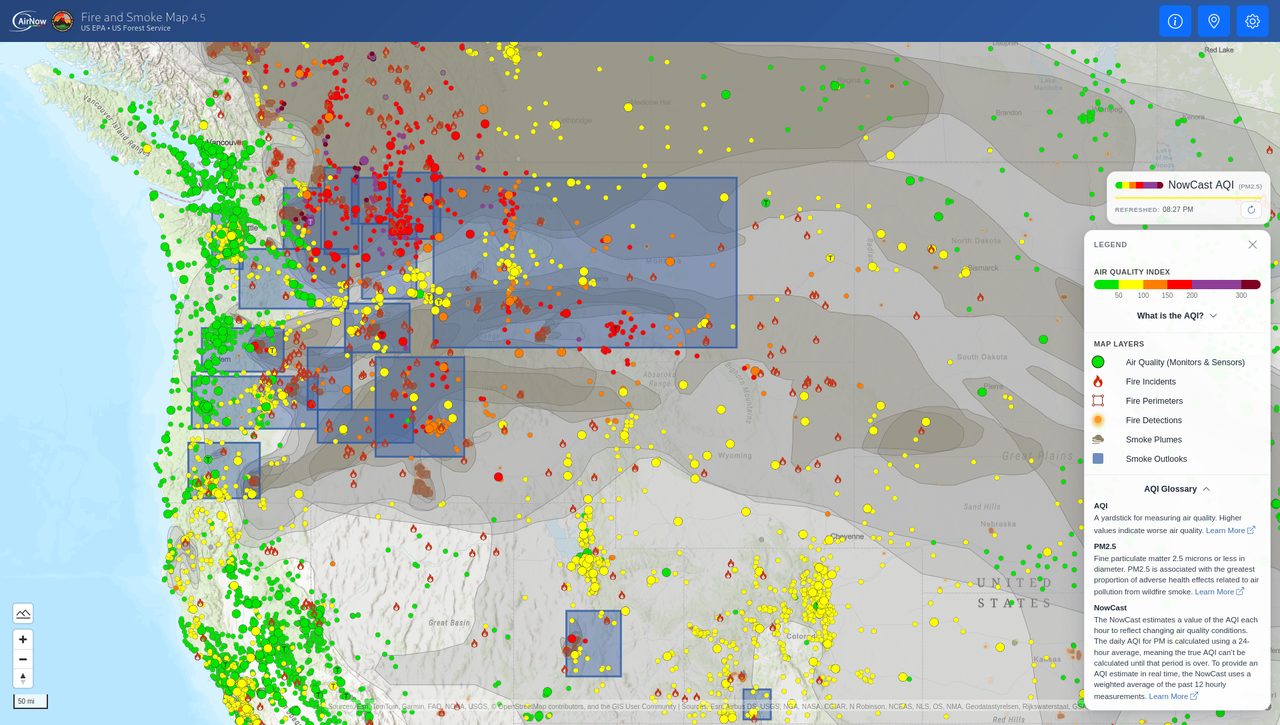Open Learn More link for NowCast definition
This screenshot has width=1280, height=725.
1173,696
